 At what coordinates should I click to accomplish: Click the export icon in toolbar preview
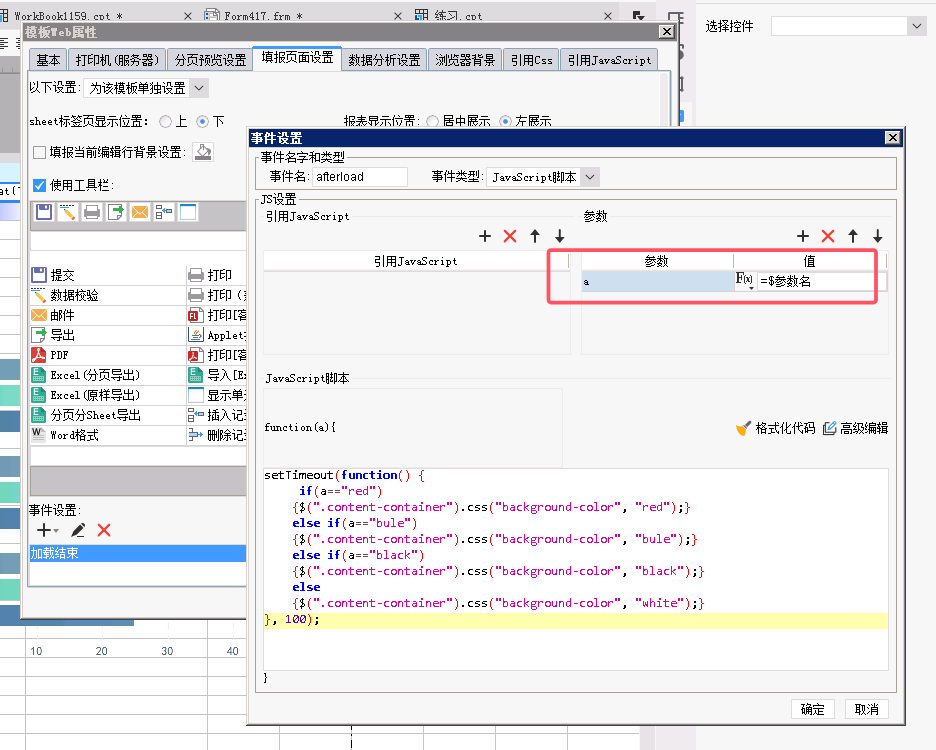pyautogui.click(x=116, y=212)
